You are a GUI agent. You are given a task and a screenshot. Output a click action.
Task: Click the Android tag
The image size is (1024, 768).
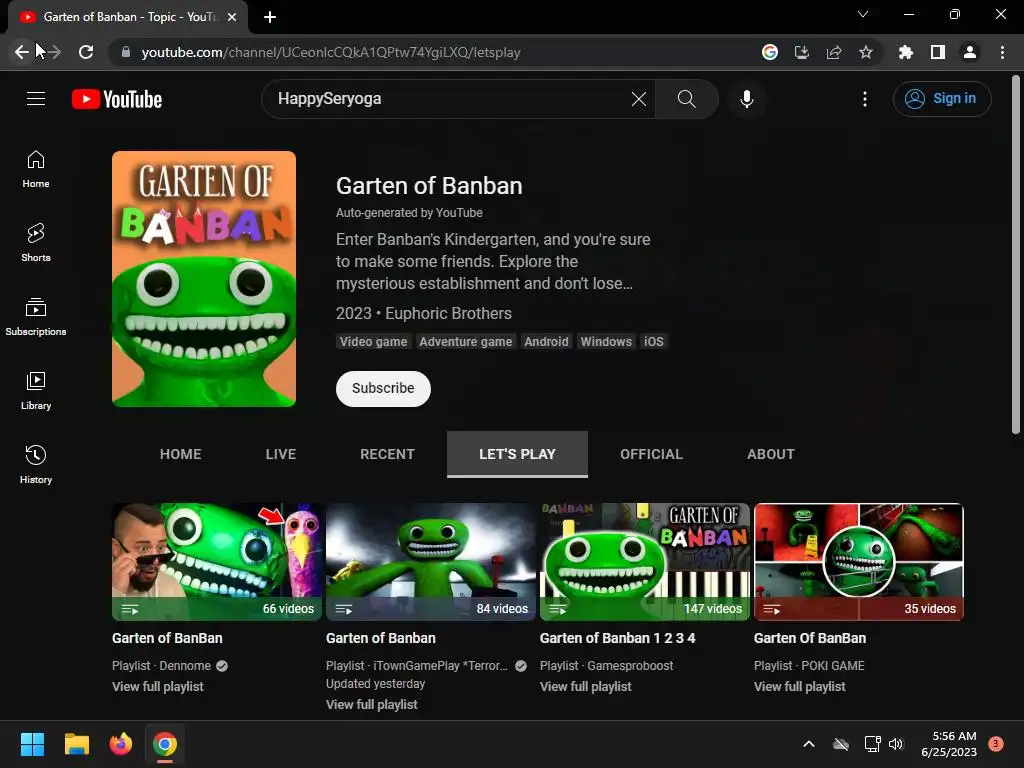pyautogui.click(x=546, y=342)
